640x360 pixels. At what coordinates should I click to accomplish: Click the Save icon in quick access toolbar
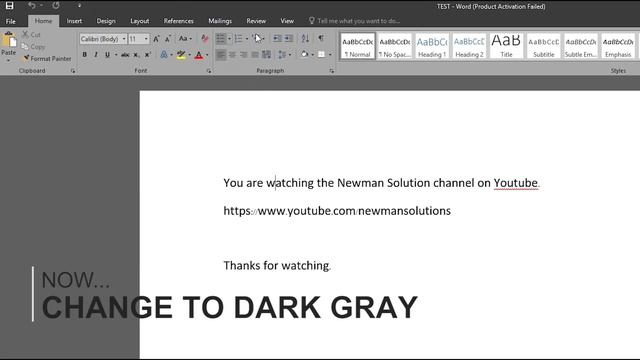pos(9,6)
